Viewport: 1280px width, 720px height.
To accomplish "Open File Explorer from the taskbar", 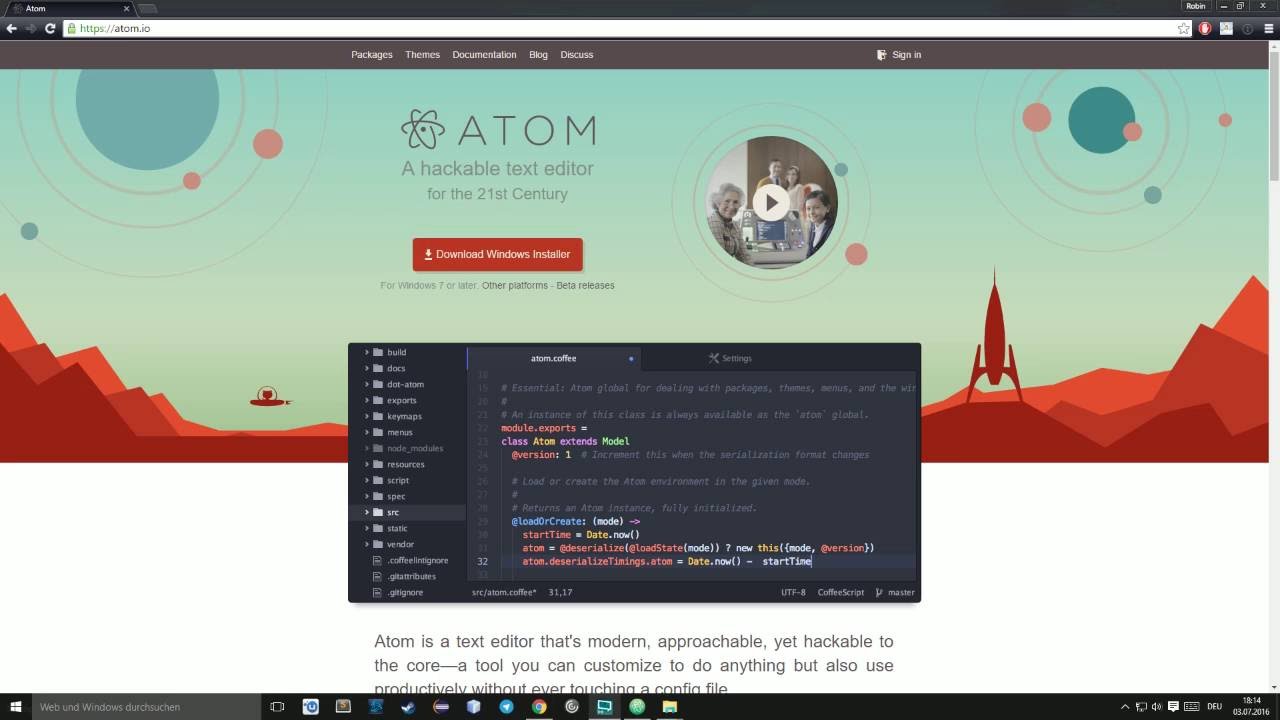I will tap(670, 707).
